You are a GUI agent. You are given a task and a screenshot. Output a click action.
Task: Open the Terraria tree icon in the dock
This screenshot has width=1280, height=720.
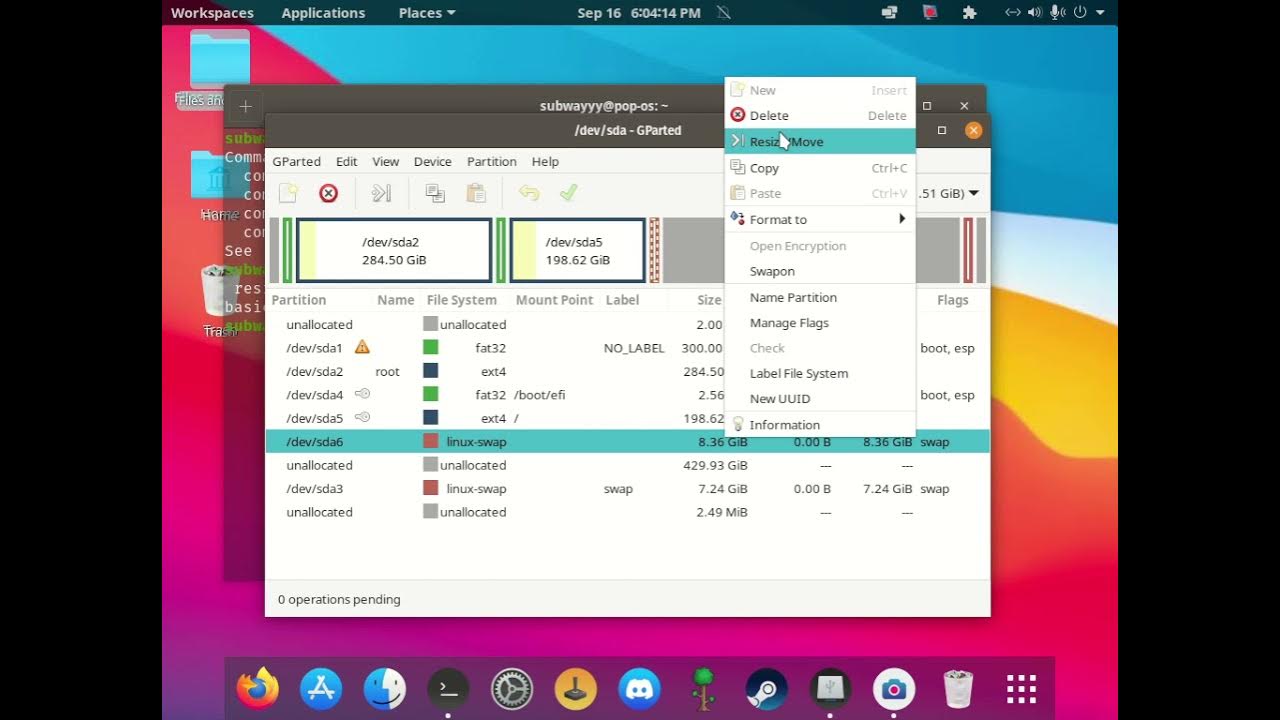coord(703,689)
